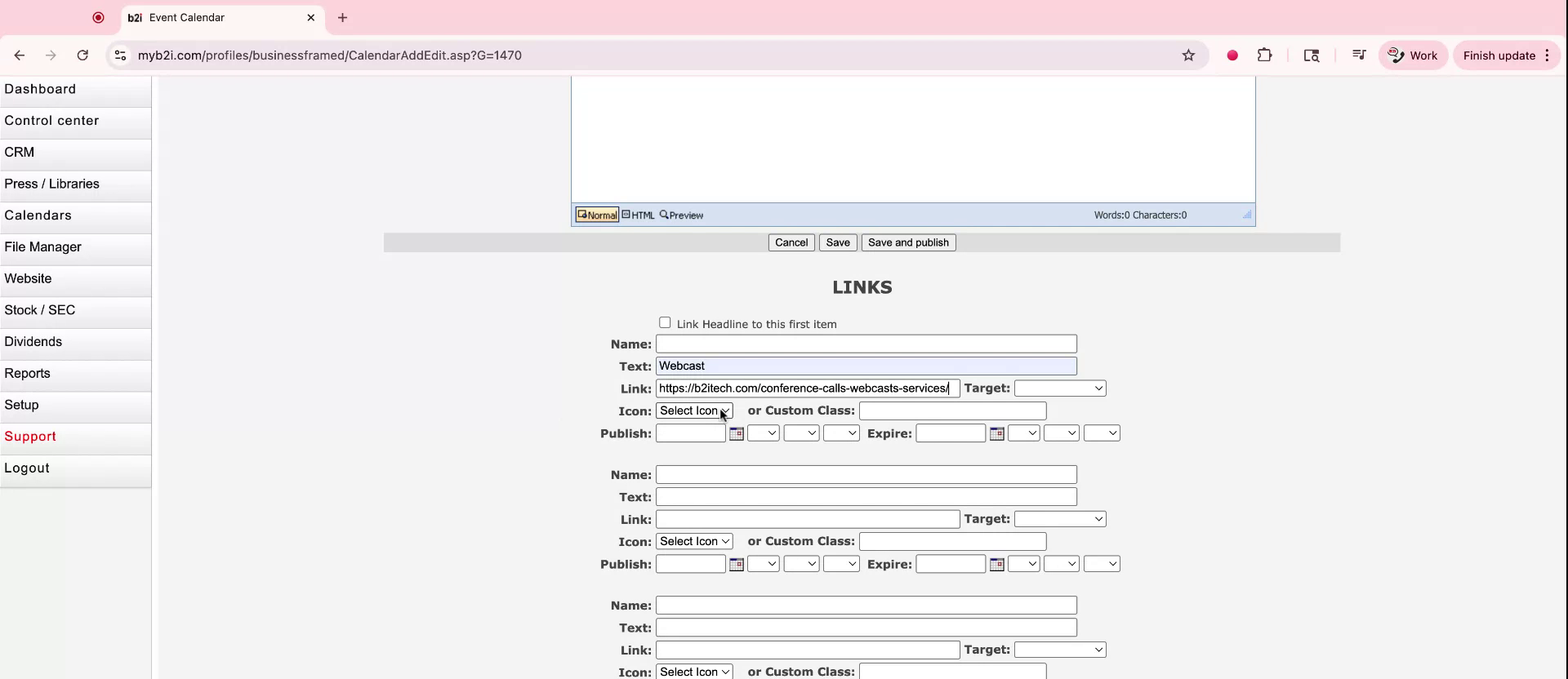The width and height of the screenshot is (1568, 679).
Task: Click the red recording indicator icon in toolbar
Action: coord(1232,55)
